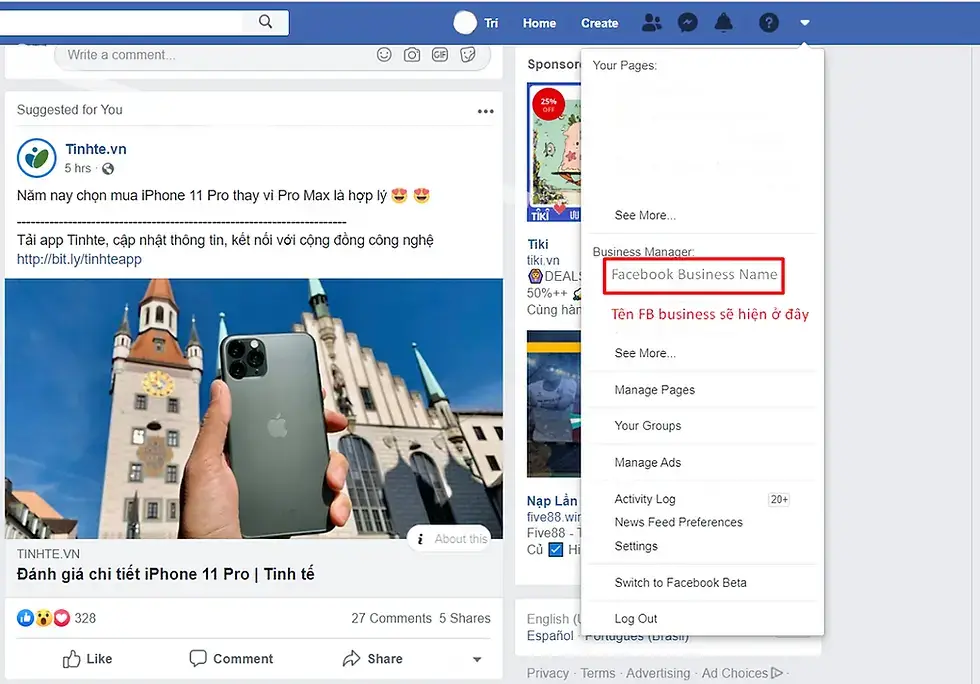Open the three-dot options on the suggested post

tap(486, 111)
